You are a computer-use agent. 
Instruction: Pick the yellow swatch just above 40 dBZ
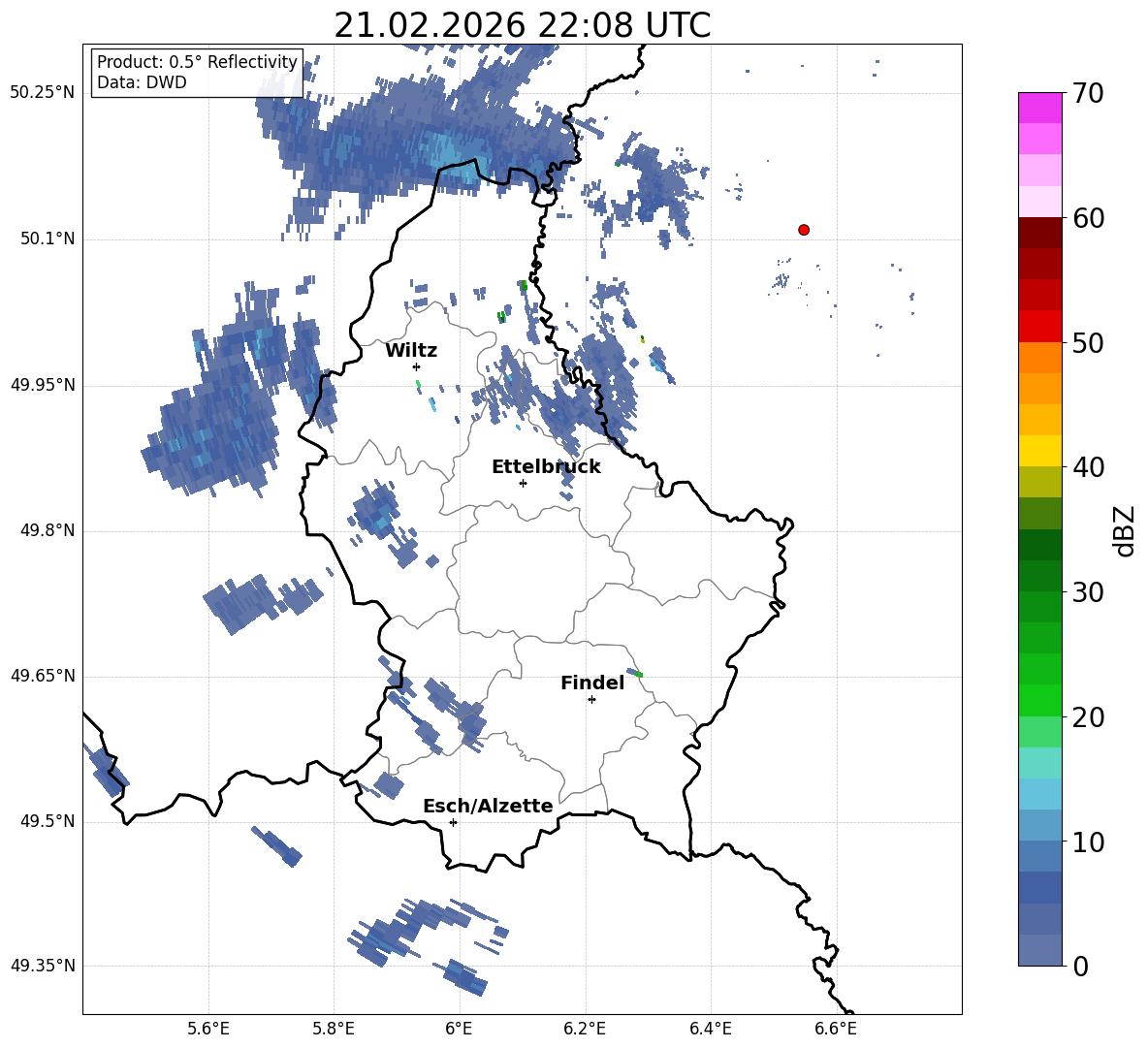pyautogui.click(x=1040, y=452)
